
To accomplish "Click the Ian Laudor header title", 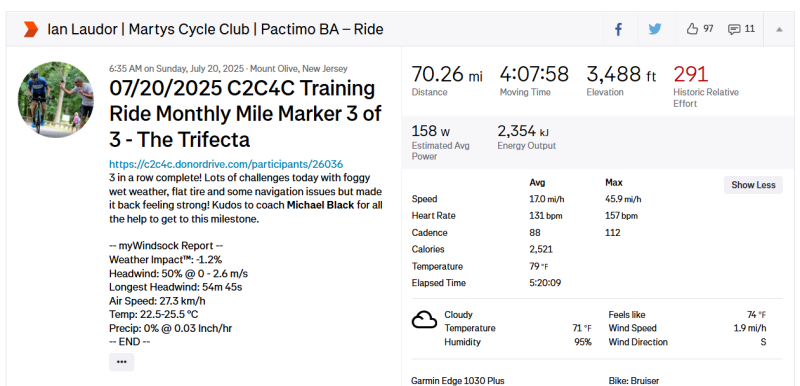I will pos(215,30).
